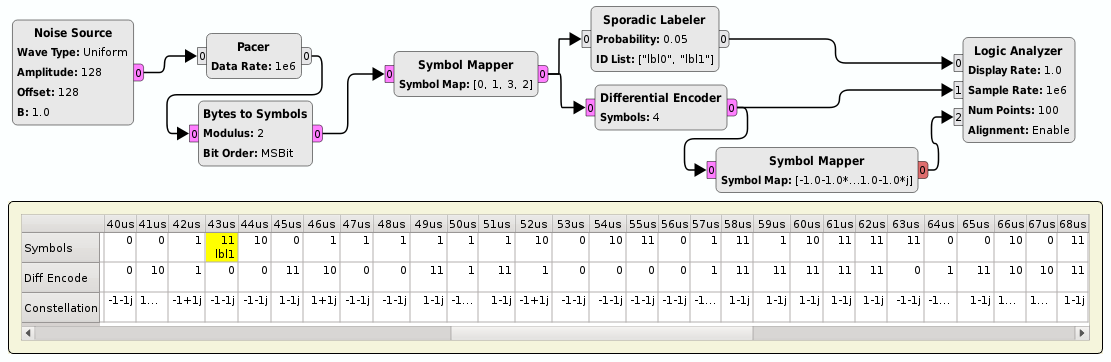1111x362 pixels.
Task: Click the Diff Encode cell '0' at 63us
Action: tap(906, 278)
